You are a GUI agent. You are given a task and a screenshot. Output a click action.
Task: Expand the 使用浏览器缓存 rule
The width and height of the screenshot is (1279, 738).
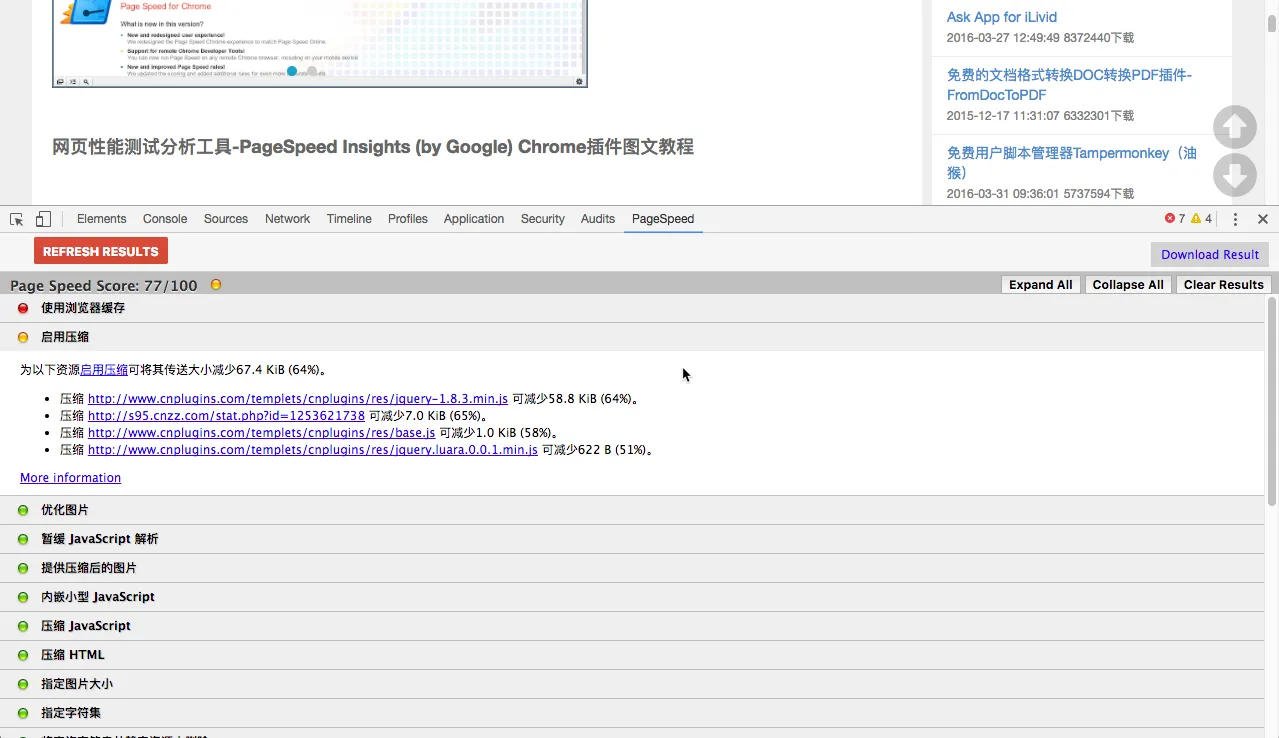click(83, 308)
